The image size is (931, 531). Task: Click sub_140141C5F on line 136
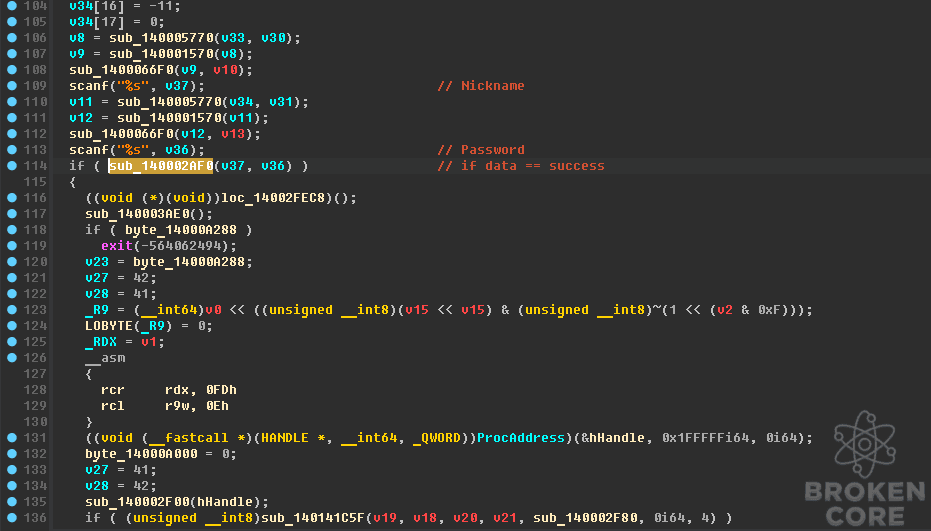[312, 518]
